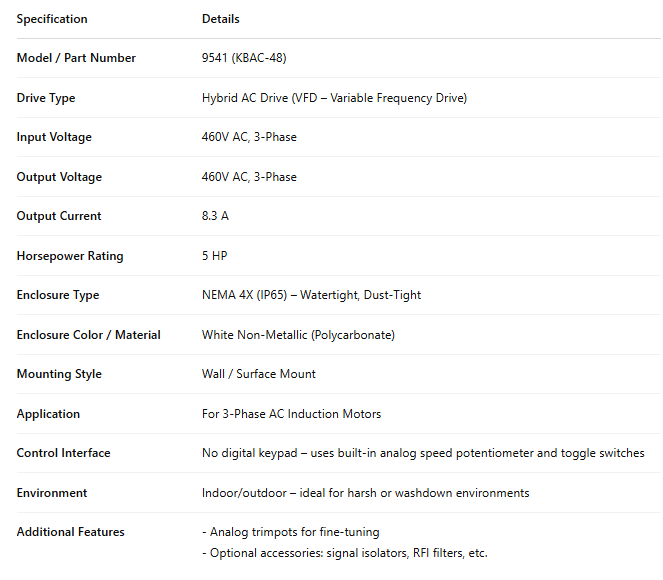Click the NEMA 4X (IP65) enclosure text
663x580 pixels.
click(311, 295)
